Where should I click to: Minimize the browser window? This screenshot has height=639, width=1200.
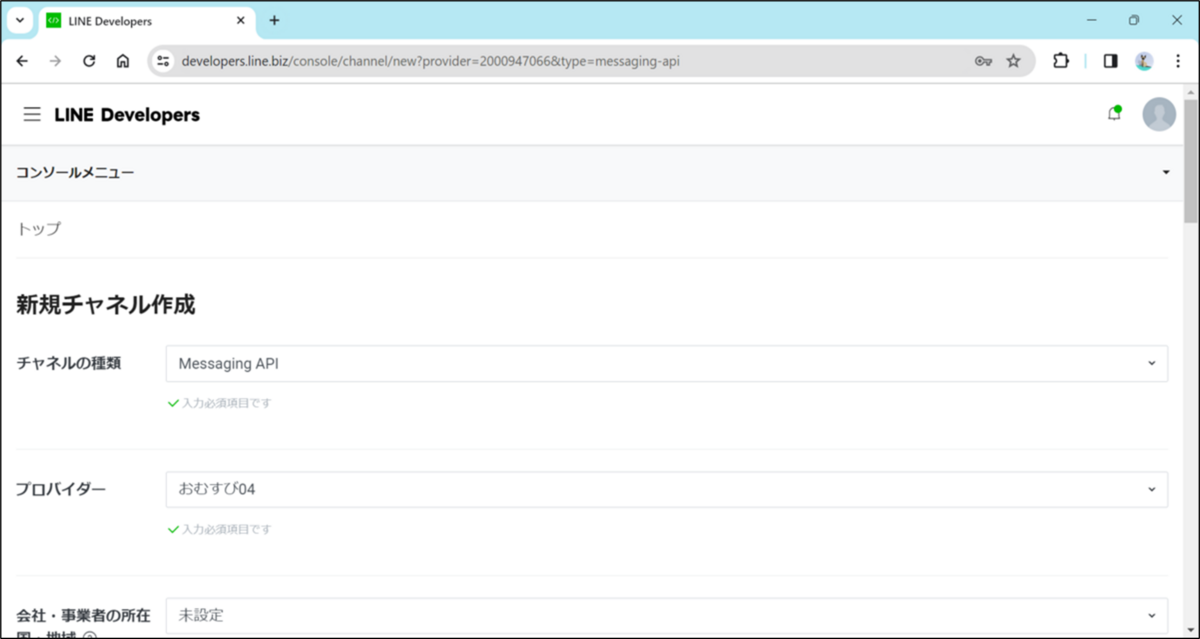point(1091,20)
